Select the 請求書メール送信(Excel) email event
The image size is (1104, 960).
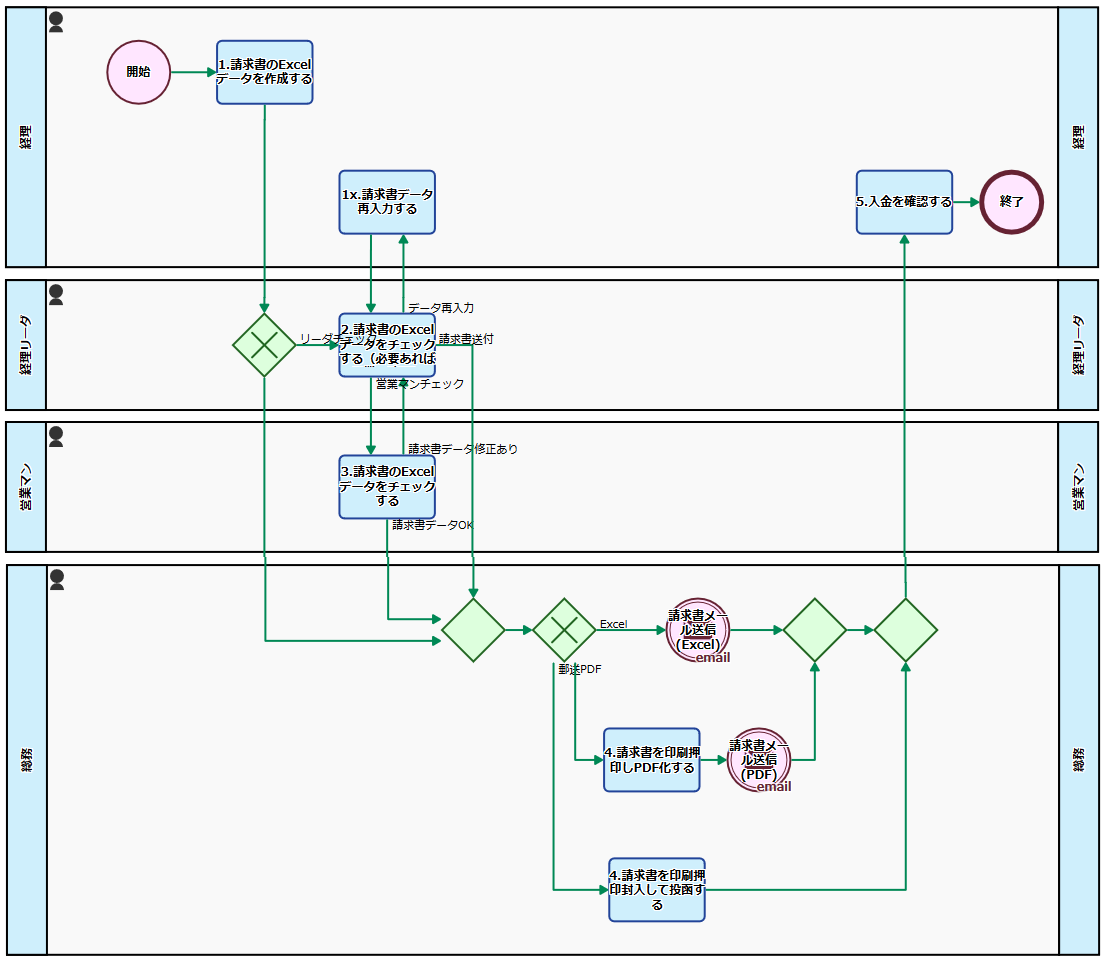(x=698, y=630)
